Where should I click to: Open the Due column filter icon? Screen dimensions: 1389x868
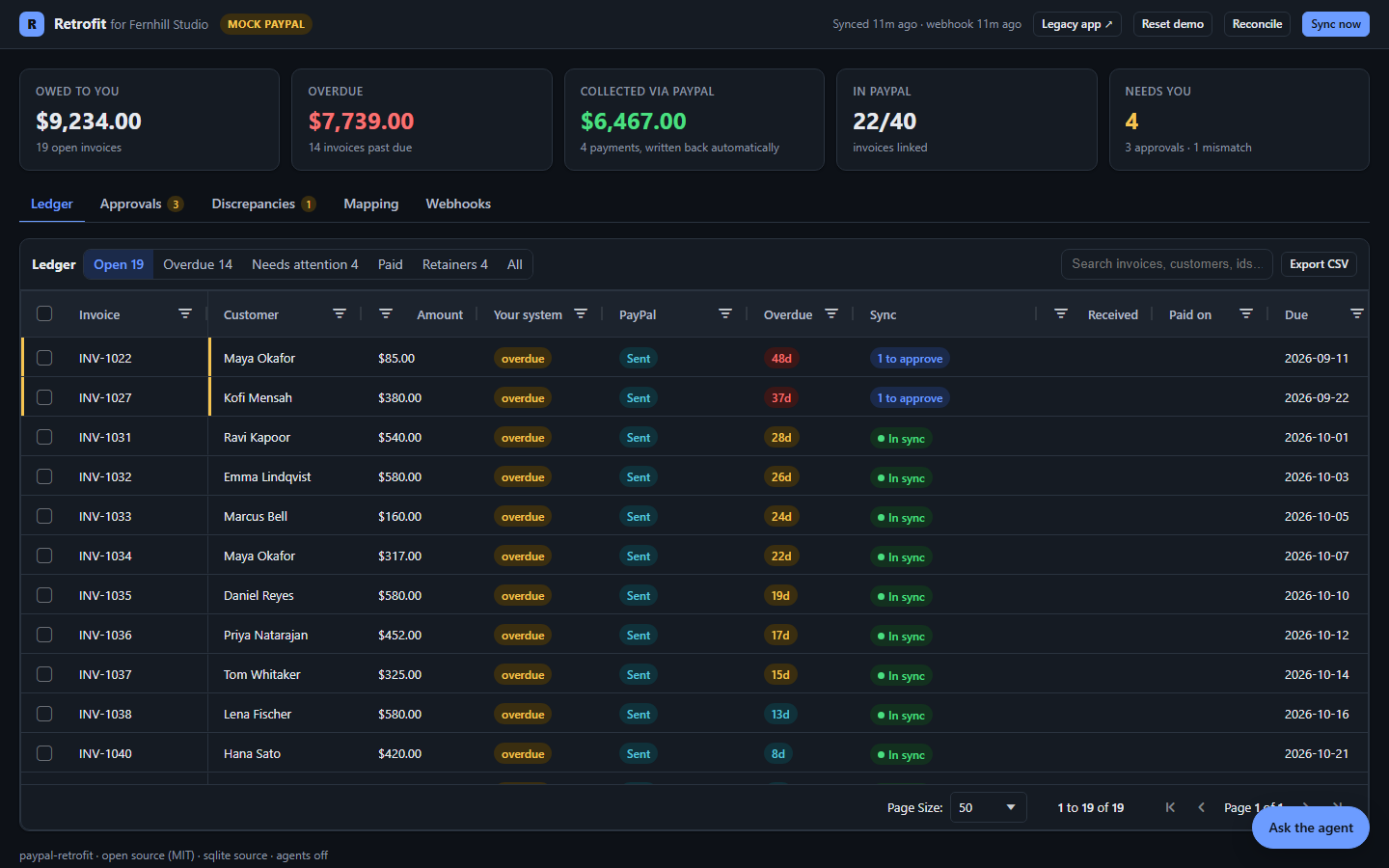coord(1357,314)
